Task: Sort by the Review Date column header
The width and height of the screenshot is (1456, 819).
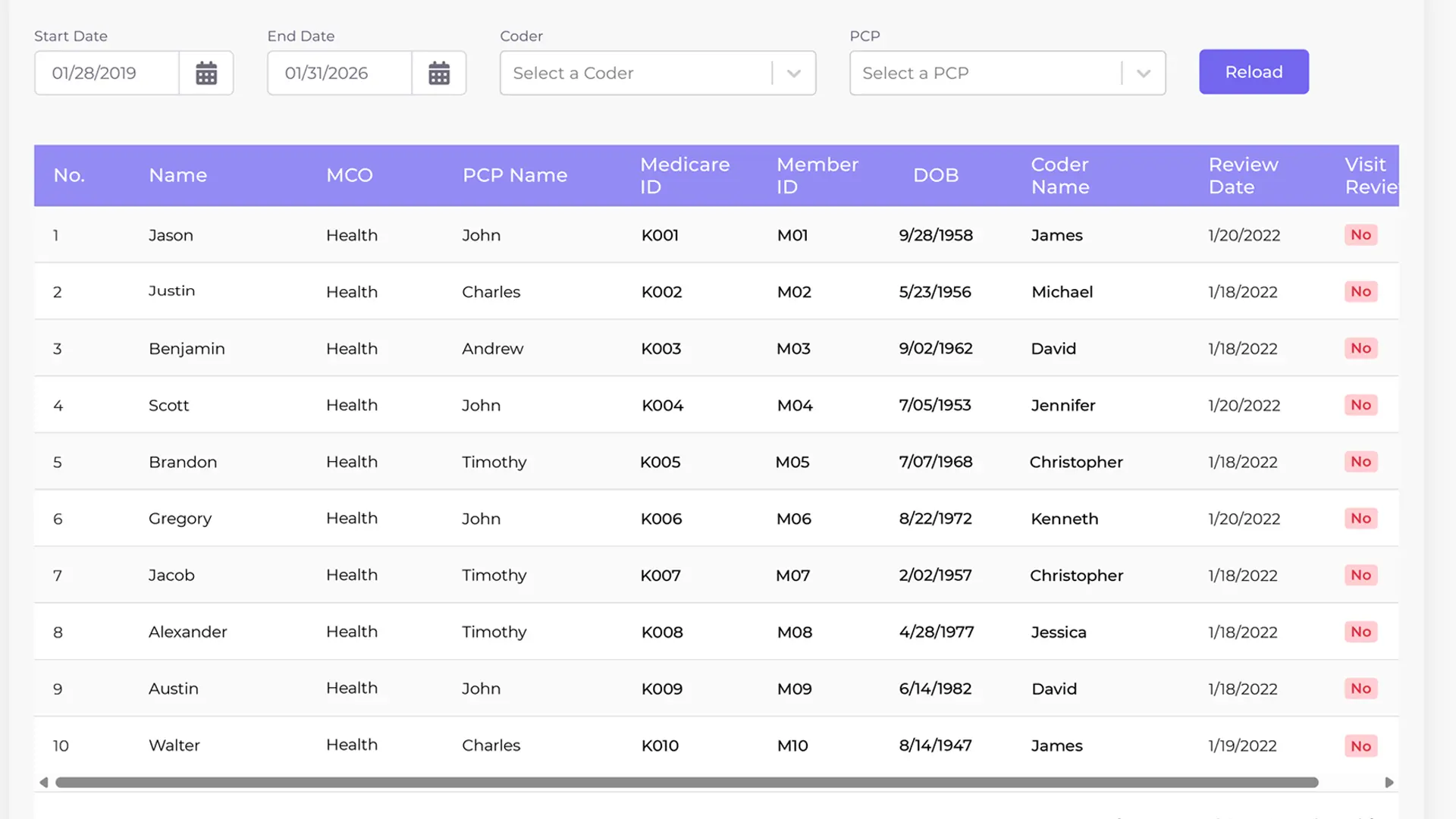Action: [1243, 175]
